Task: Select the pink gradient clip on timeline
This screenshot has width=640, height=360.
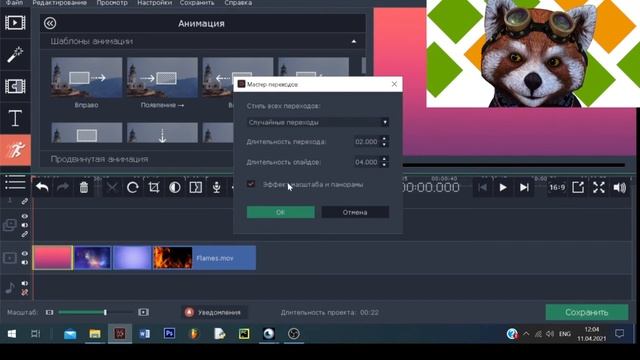Action: (x=53, y=258)
